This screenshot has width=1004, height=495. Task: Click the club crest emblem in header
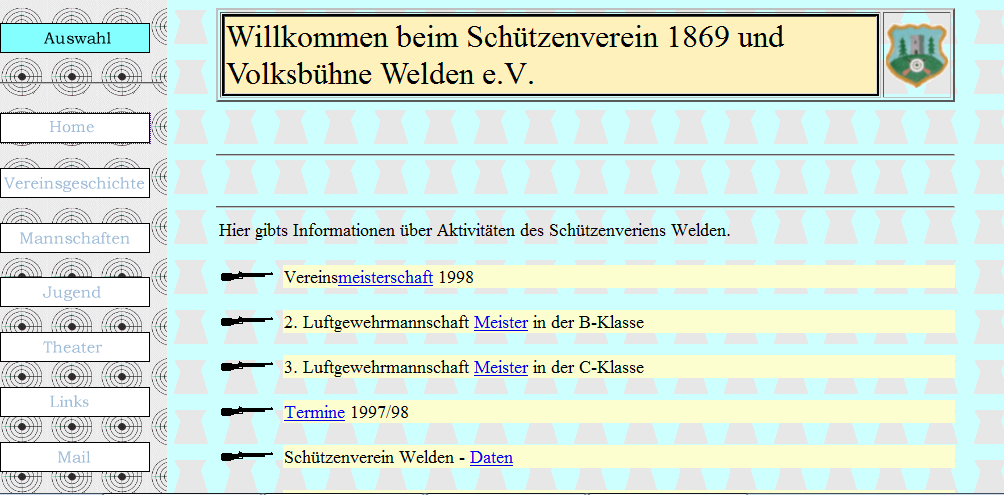click(917, 55)
